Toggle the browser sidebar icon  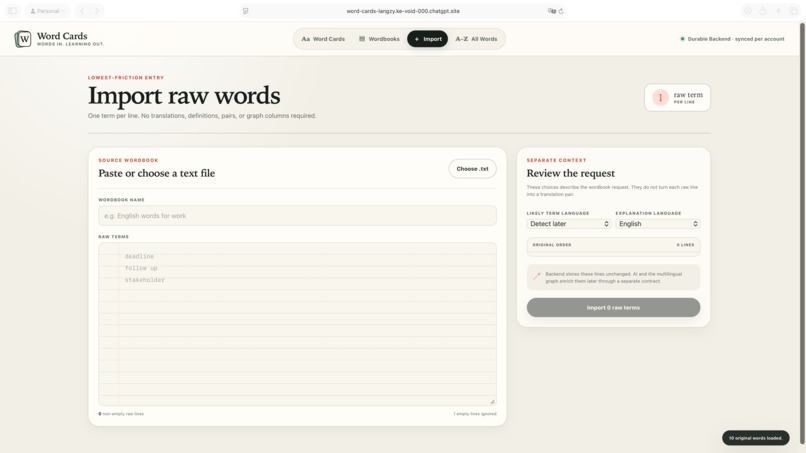(12, 11)
